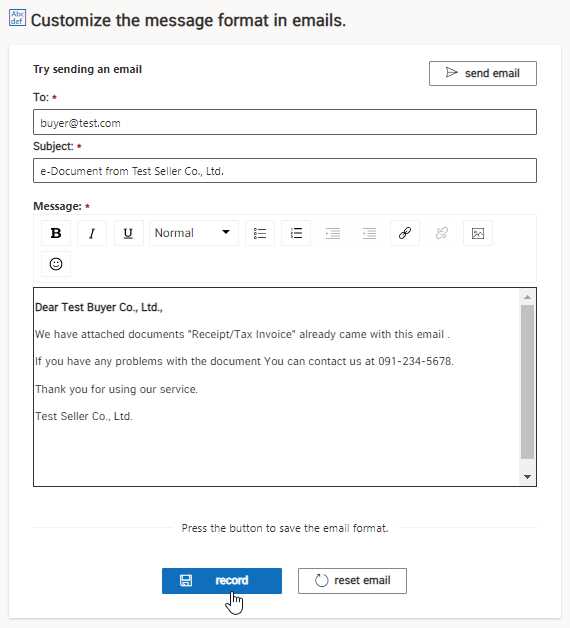Insert a hyperlink with the link icon

[x=405, y=233]
